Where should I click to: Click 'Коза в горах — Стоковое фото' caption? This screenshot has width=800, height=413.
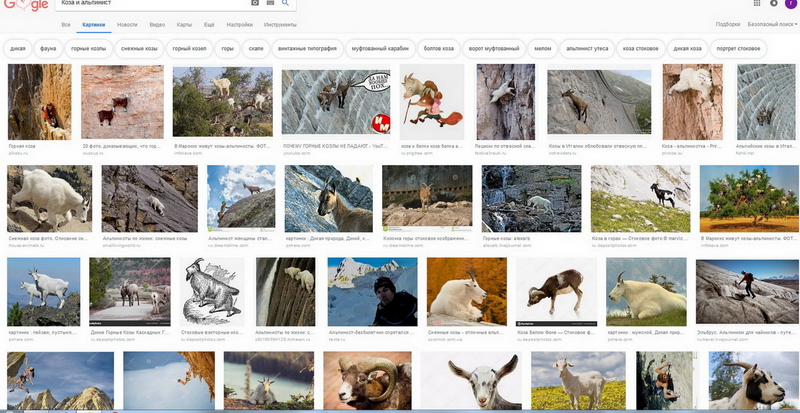[x=640, y=238]
